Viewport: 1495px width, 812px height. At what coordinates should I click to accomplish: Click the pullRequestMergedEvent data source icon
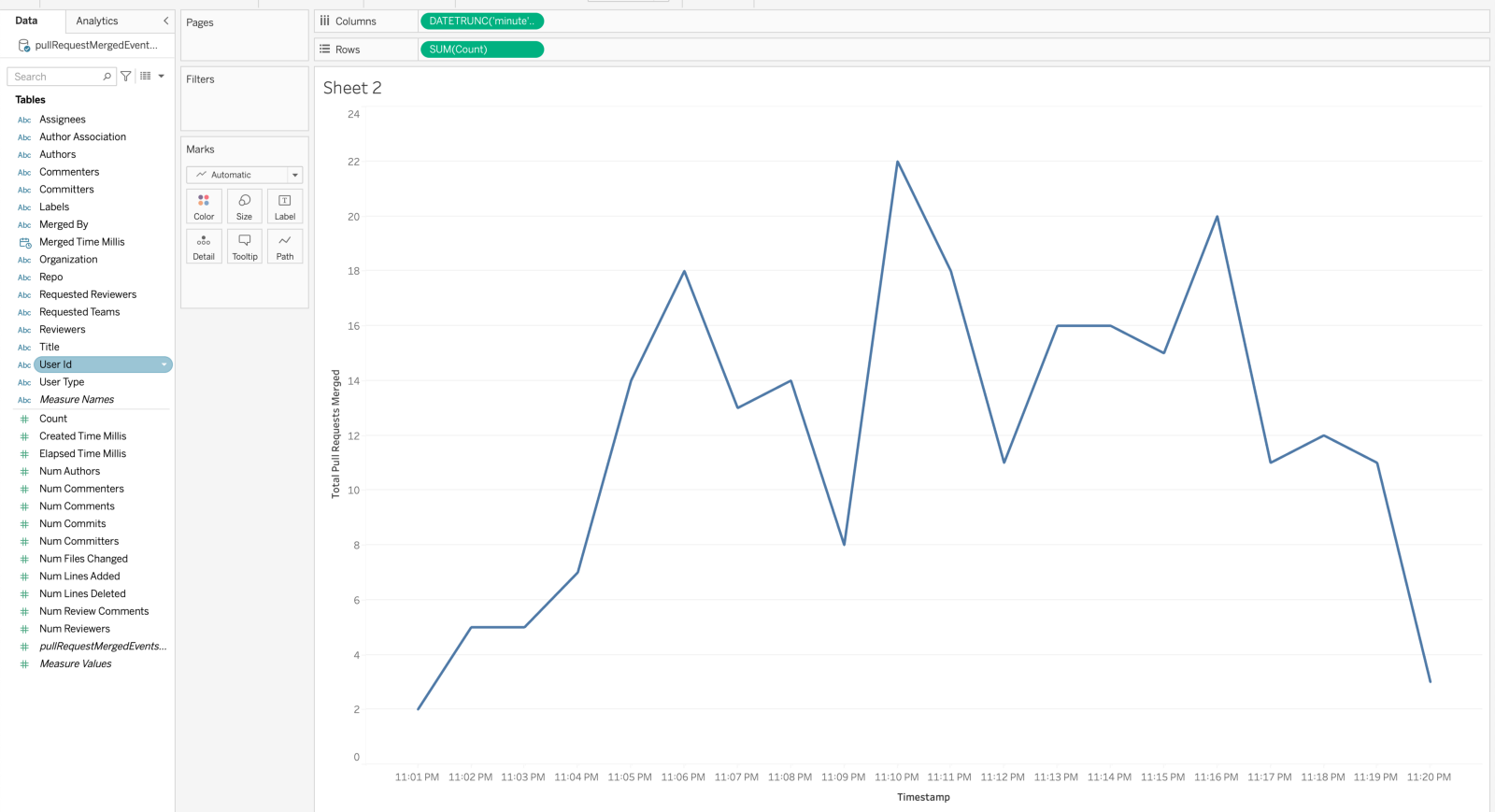coord(24,45)
